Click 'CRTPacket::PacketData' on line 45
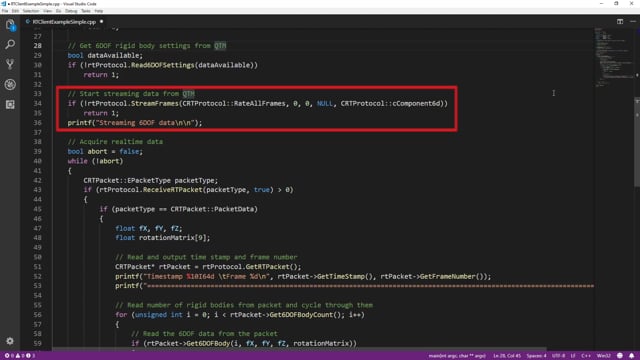Image resolution: width=640 pixels, height=360 pixels. [212, 209]
